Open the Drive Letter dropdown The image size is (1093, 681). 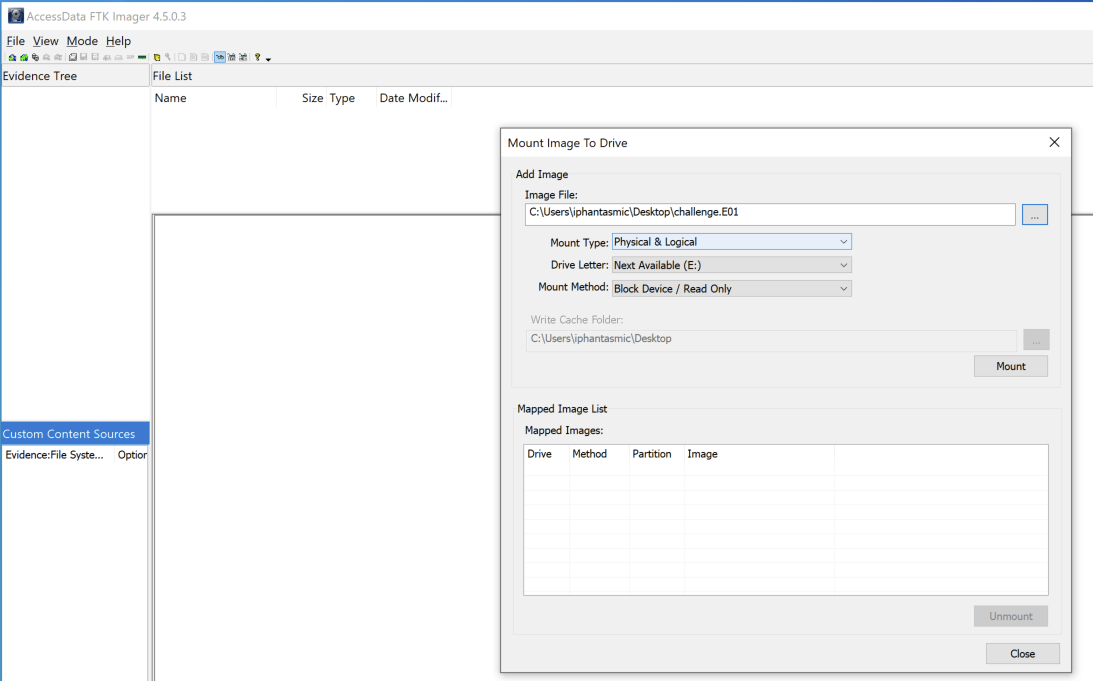point(731,265)
